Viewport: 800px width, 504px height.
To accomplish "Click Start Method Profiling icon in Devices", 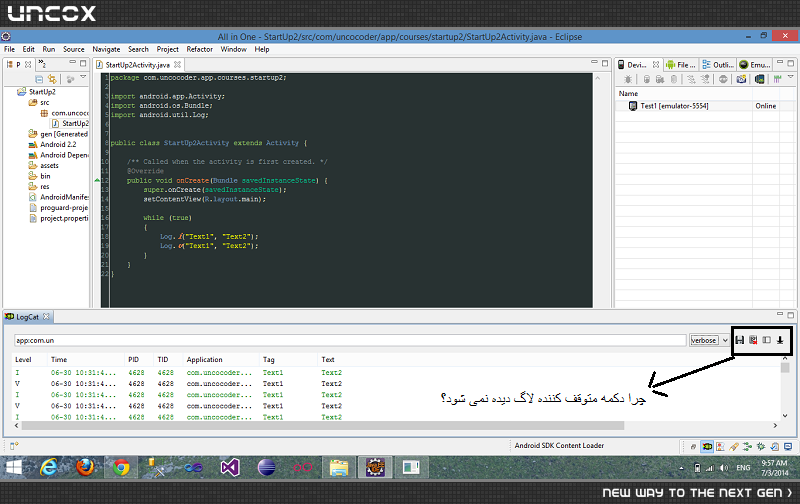I will 705,79.
